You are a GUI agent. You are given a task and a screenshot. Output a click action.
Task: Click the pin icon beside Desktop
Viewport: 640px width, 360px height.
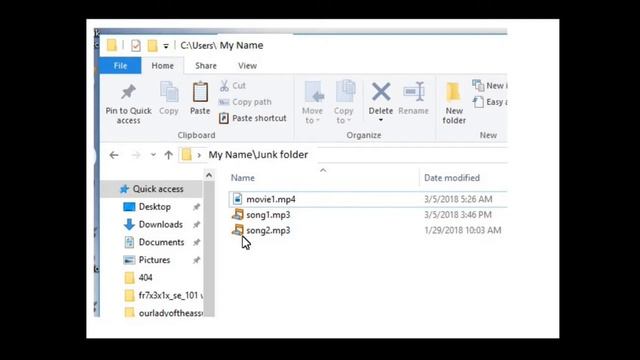pos(196,207)
